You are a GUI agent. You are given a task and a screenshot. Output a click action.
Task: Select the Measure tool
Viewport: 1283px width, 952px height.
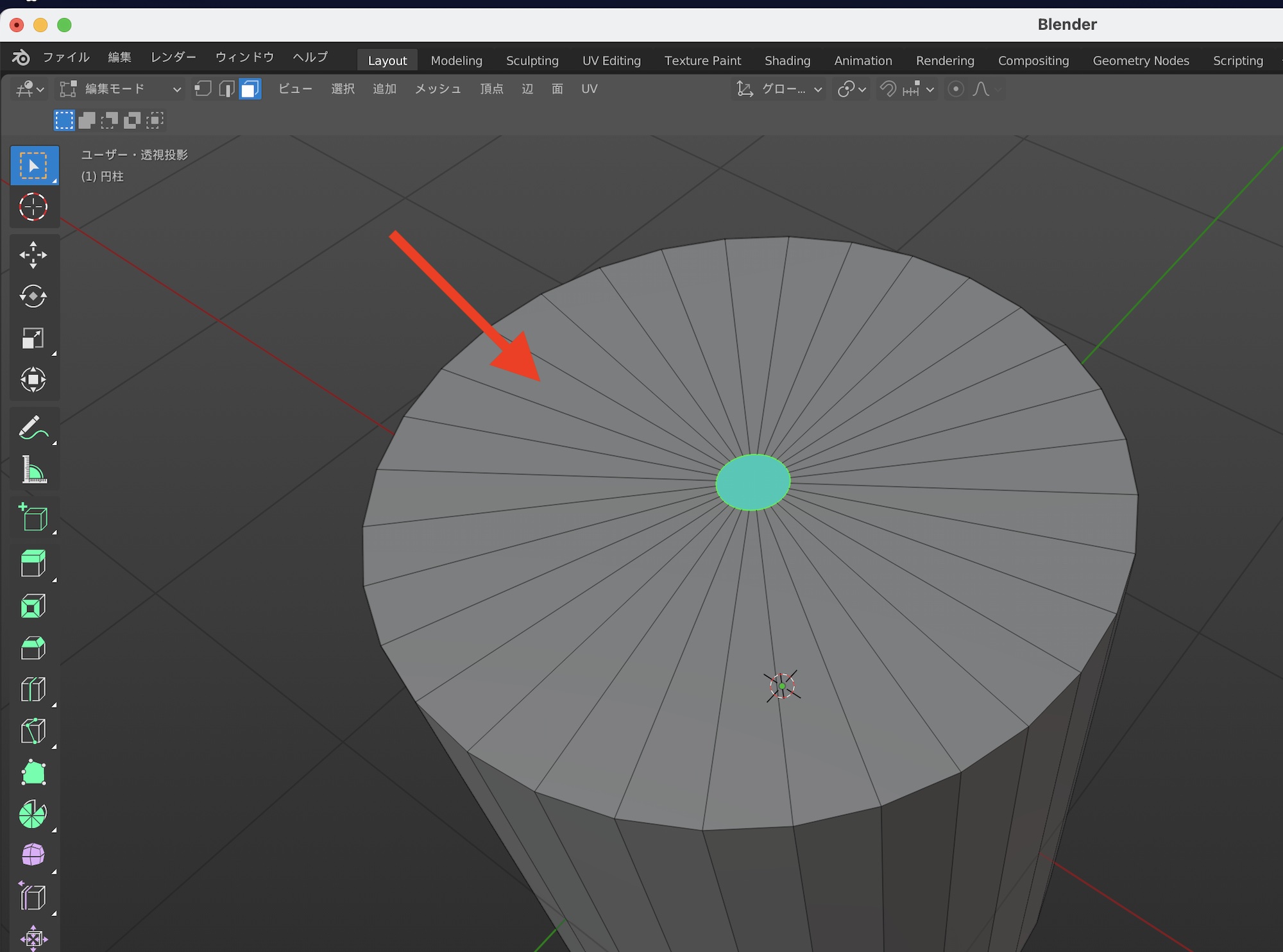[33, 470]
